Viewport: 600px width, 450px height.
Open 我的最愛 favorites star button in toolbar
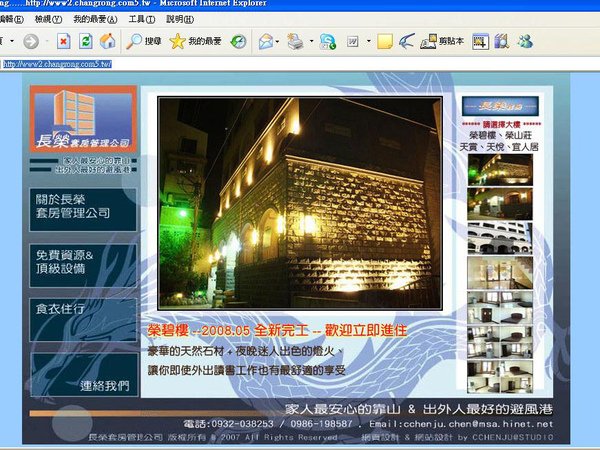pyautogui.click(x=195, y=41)
